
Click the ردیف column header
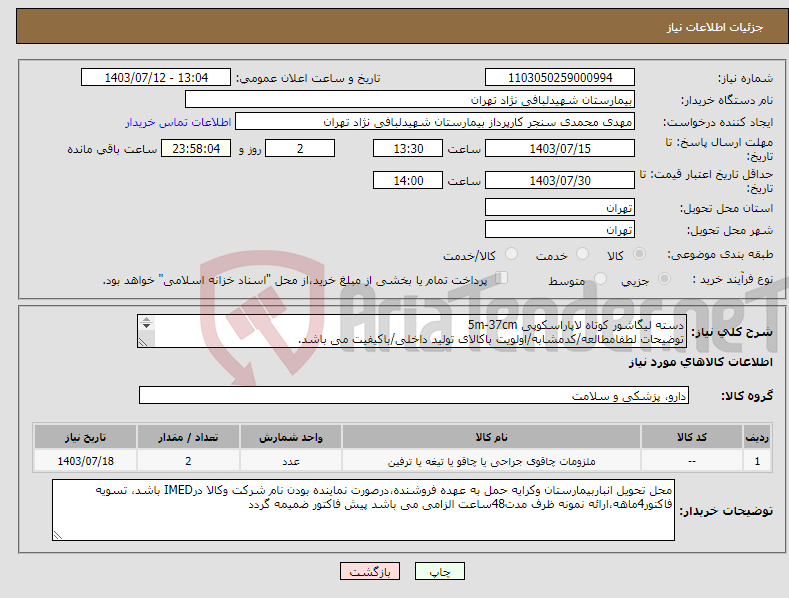(x=757, y=437)
